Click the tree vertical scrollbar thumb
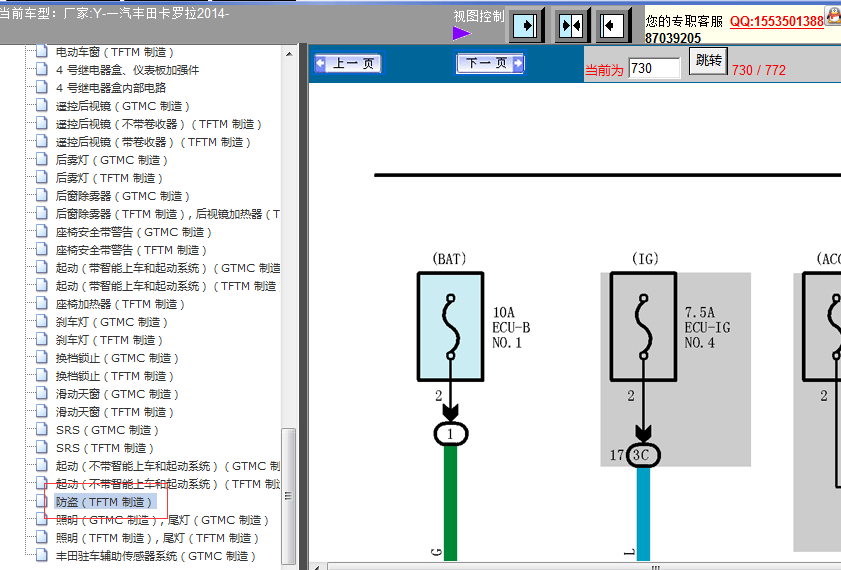Image resolution: width=841 pixels, height=570 pixels. (289, 495)
